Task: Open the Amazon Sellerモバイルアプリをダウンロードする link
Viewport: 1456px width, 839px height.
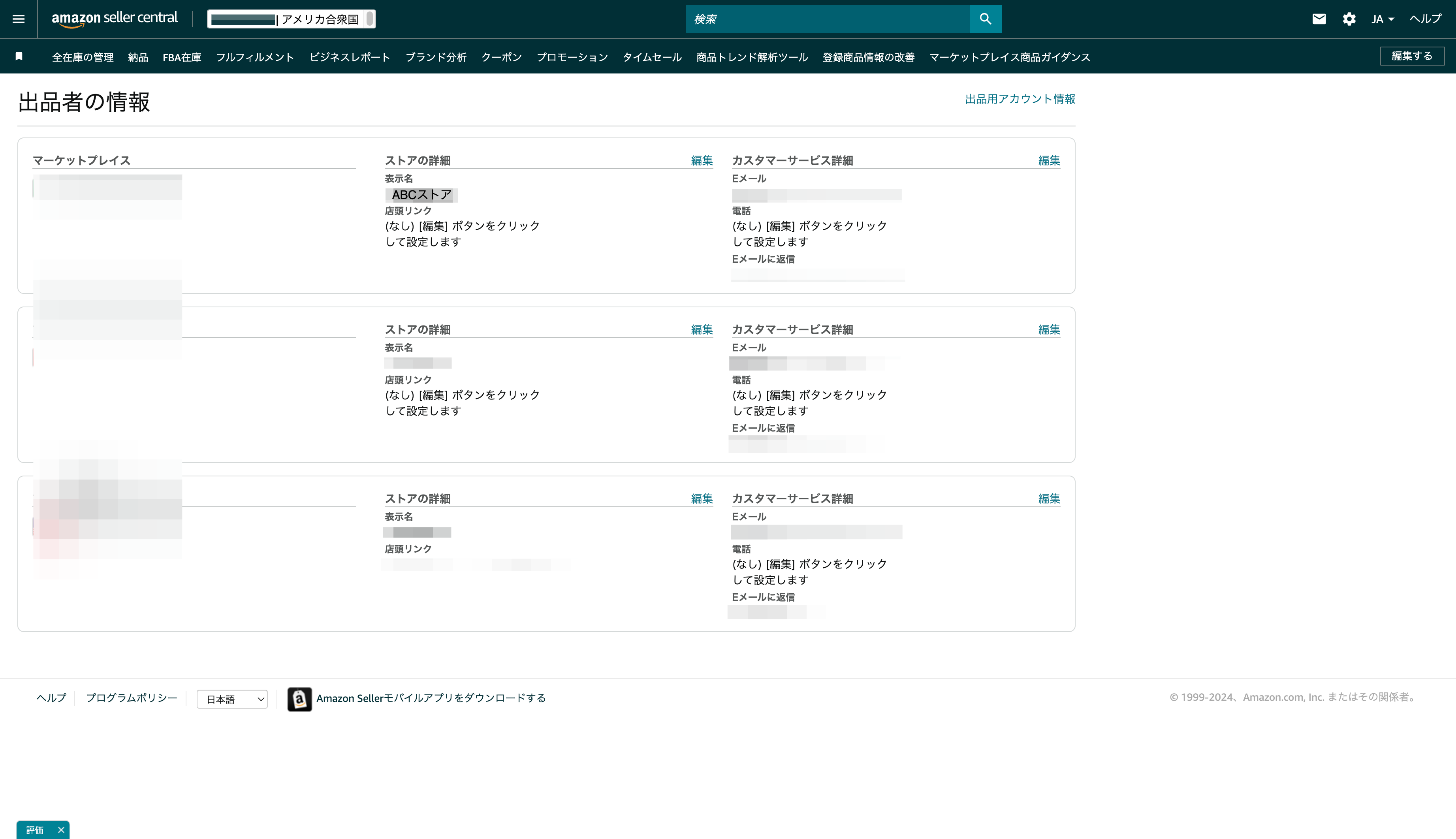Action: 431,698
